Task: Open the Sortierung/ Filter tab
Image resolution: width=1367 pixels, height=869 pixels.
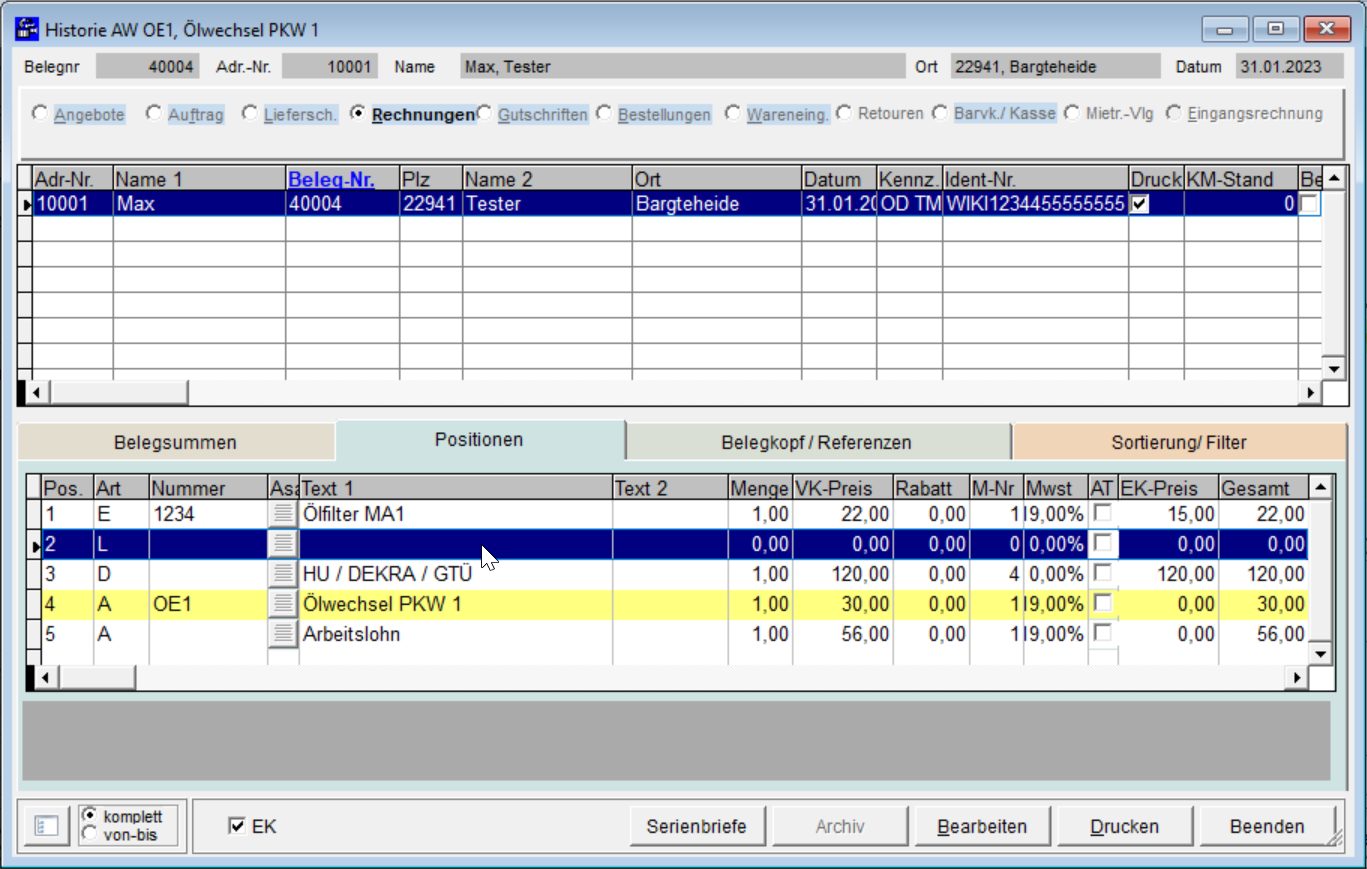Action: (x=1178, y=442)
